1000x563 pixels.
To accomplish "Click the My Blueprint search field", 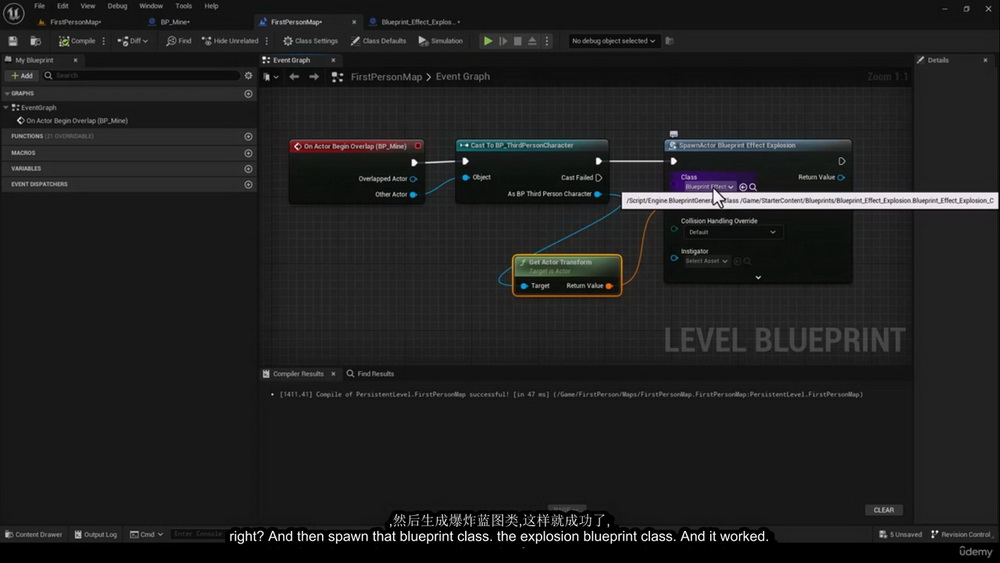I will pyautogui.click(x=142, y=75).
